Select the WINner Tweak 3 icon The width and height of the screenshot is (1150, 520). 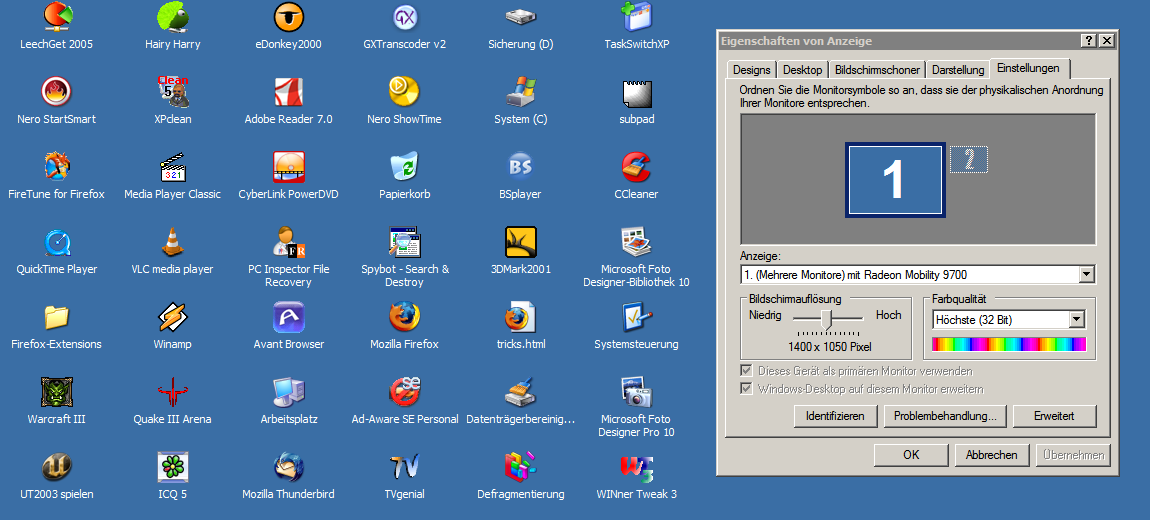click(x=637, y=467)
